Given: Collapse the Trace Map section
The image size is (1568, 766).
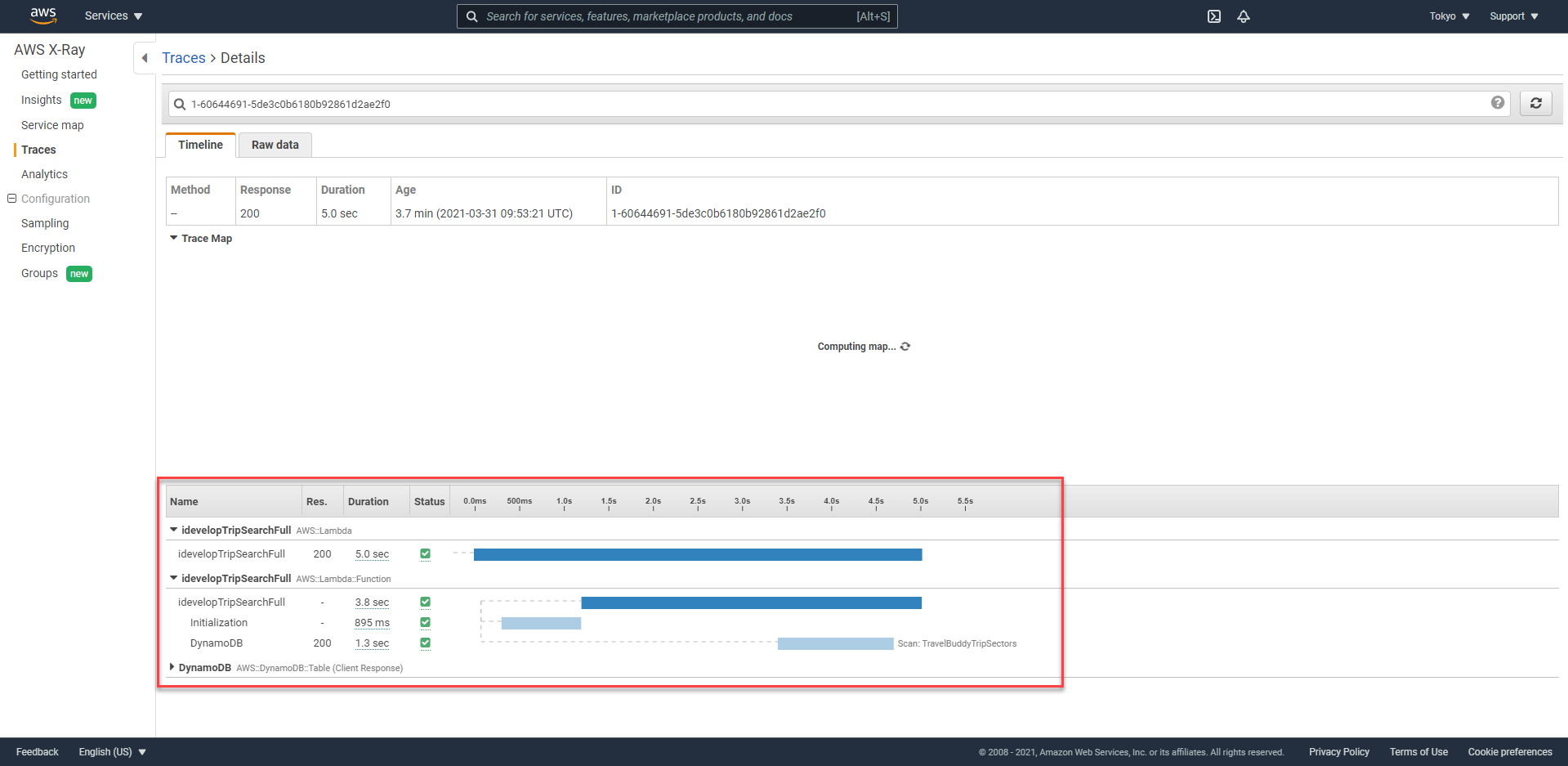Looking at the screenshot, I should 173,238.
